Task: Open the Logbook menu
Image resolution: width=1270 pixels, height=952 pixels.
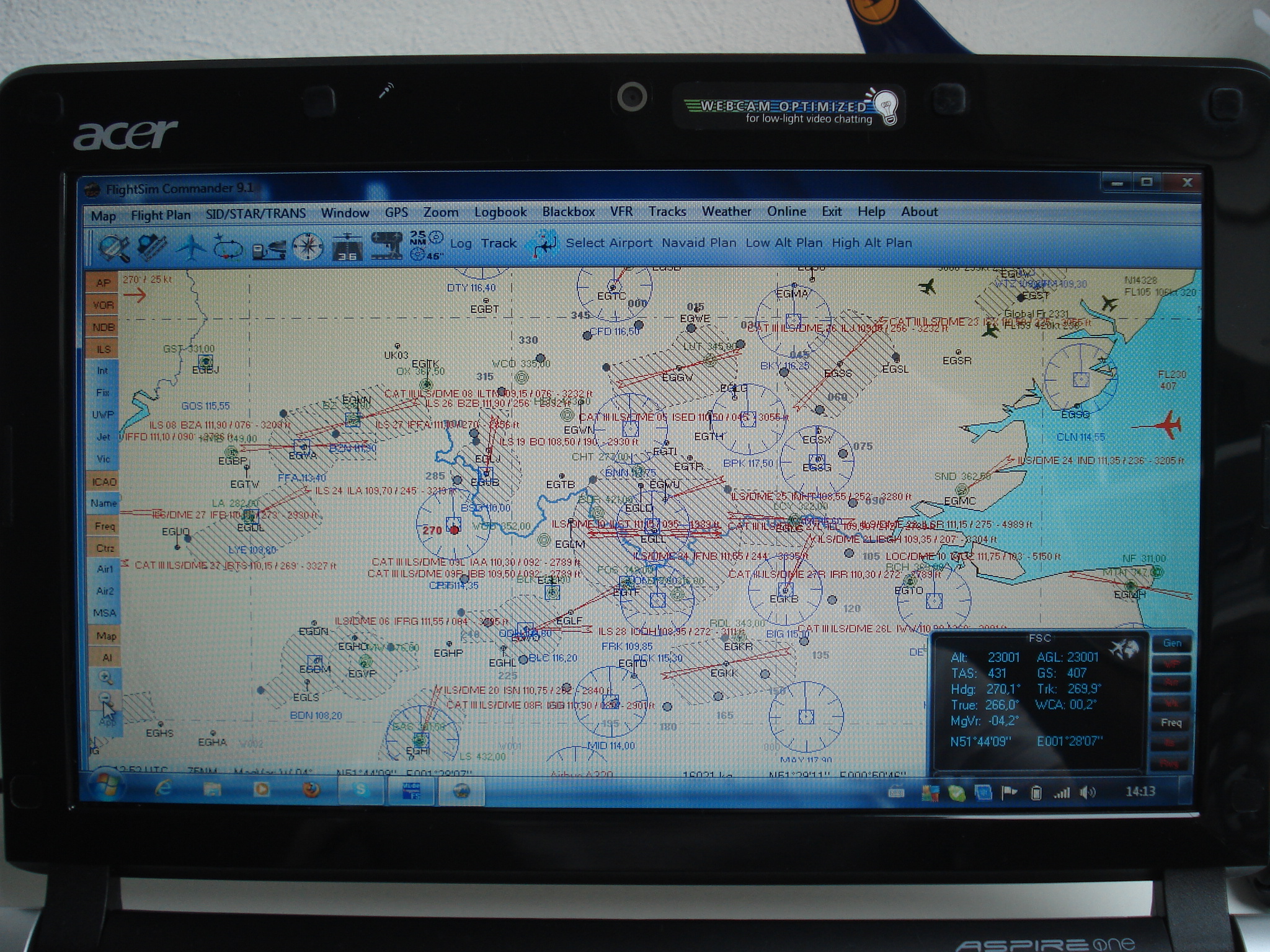Action: pyautogui.click(x=500, y=212)
